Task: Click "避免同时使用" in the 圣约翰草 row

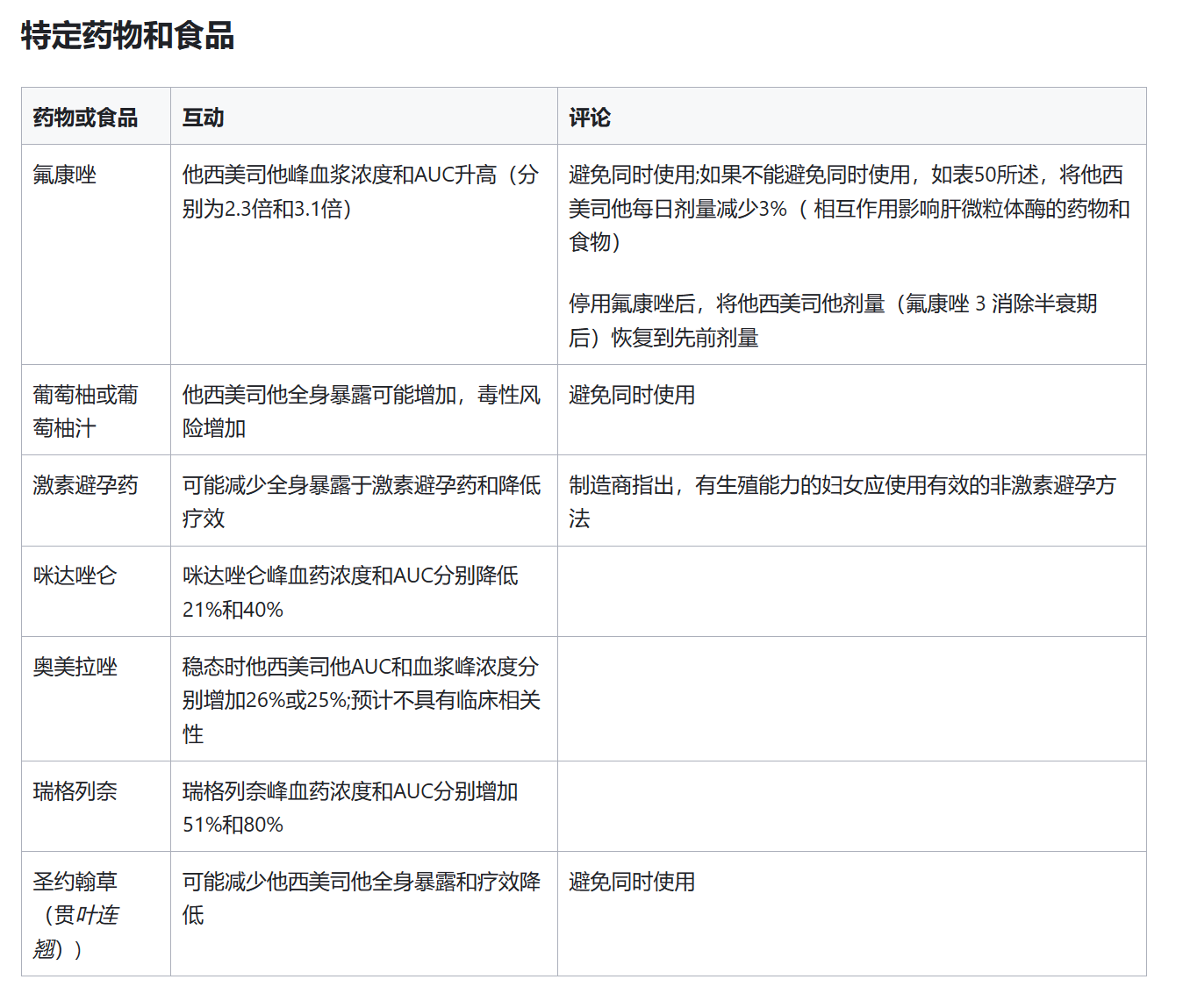Action: click(632, 882)
